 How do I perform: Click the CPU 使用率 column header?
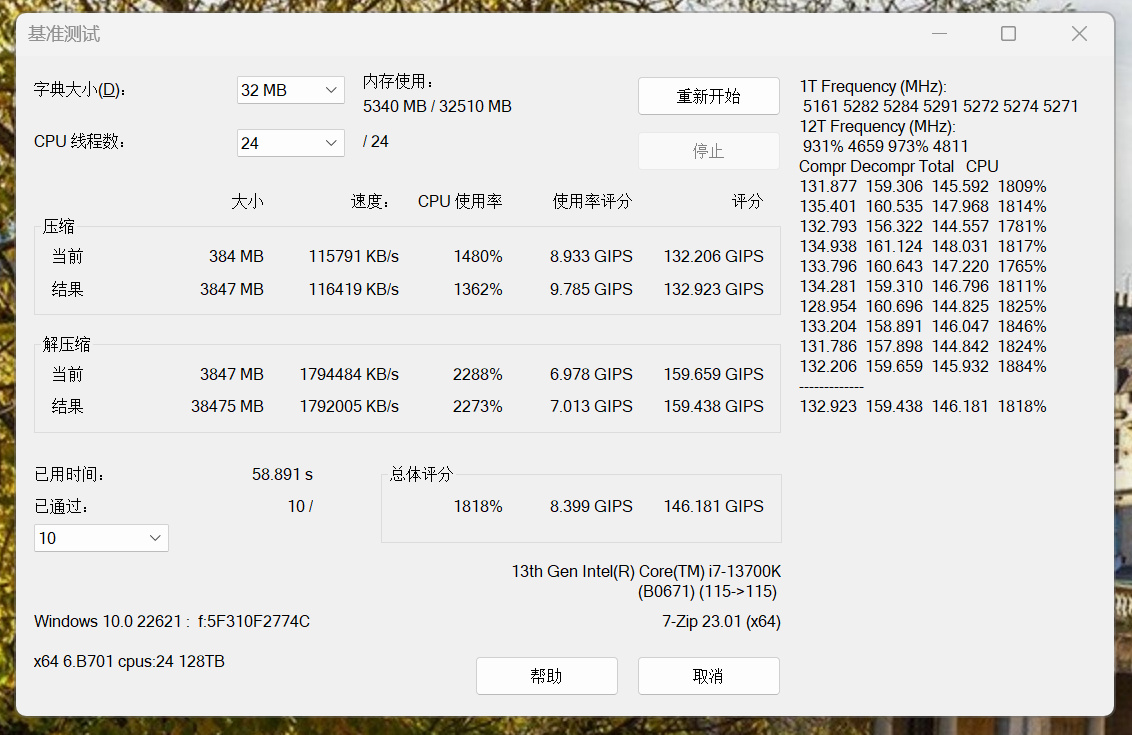pos(460,201)
